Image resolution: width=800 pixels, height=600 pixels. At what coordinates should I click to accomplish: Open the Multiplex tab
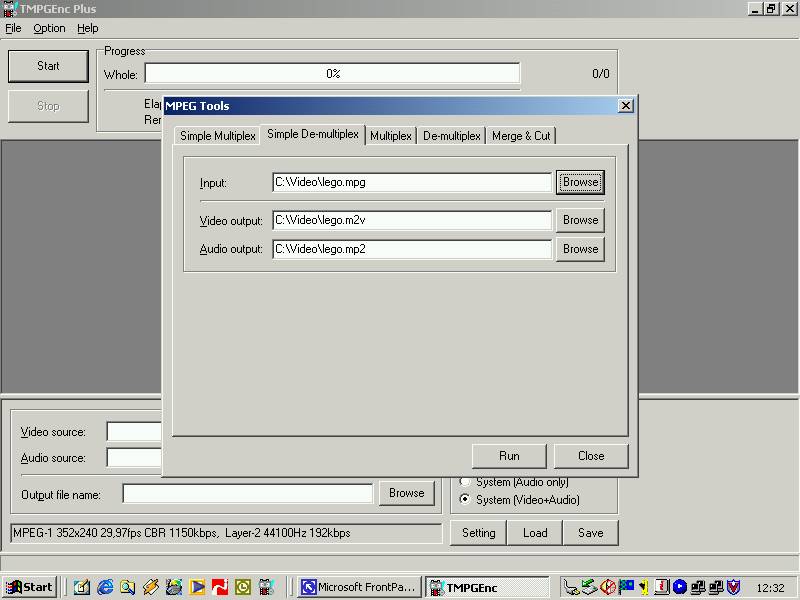(x=391, y=136)
